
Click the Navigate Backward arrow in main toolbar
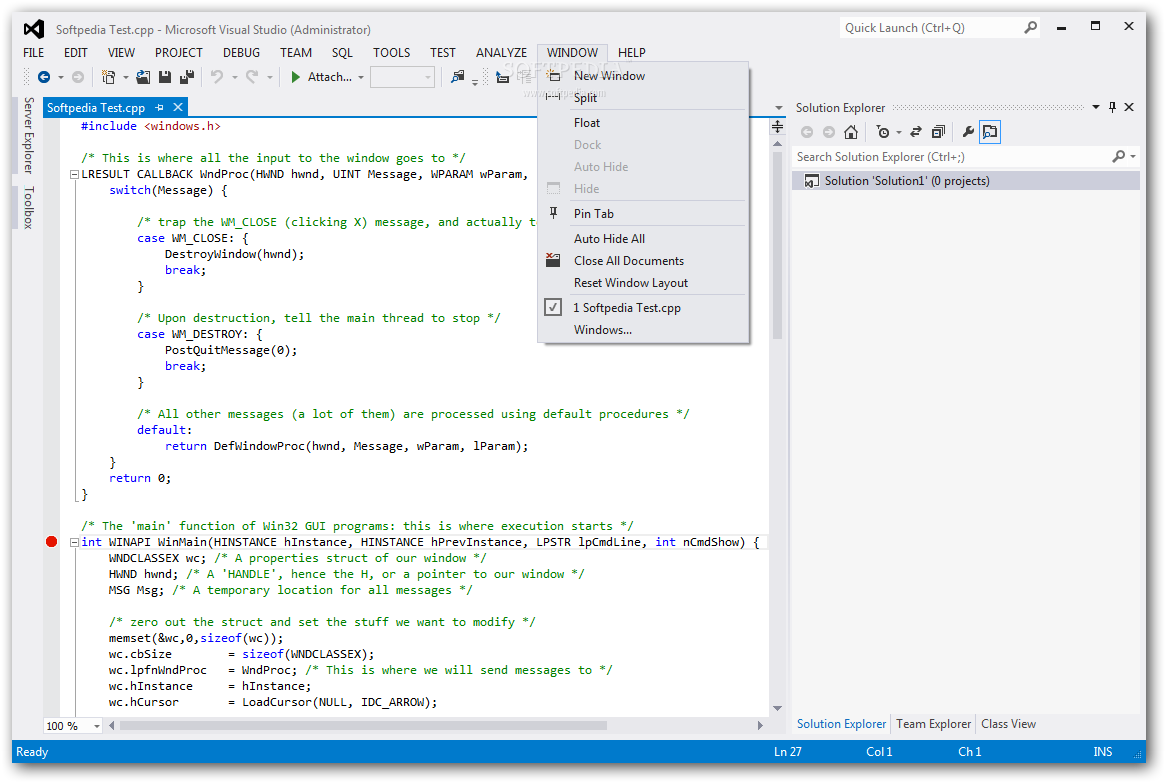click(44, 77)
